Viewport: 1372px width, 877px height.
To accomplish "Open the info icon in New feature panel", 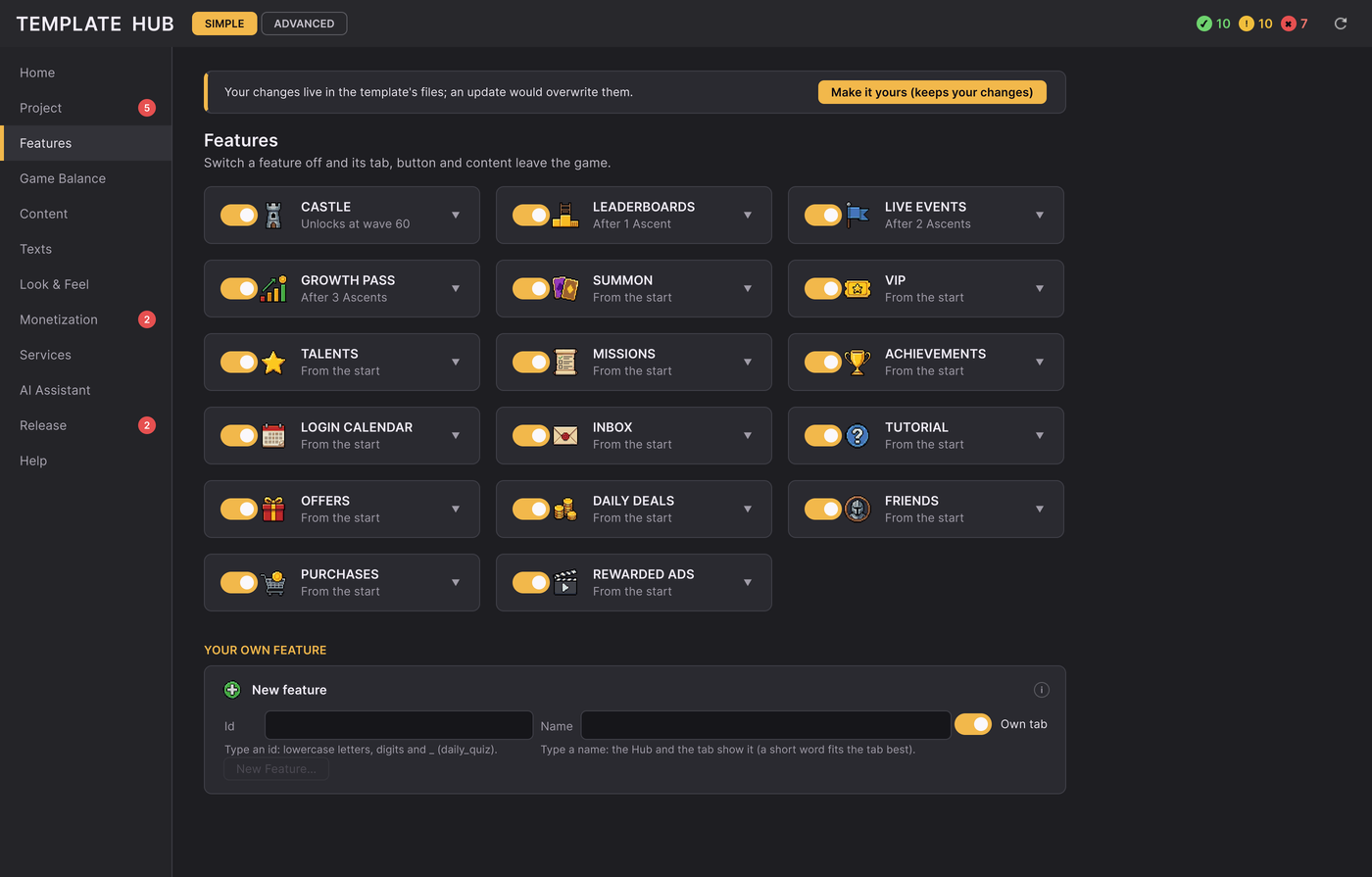I will pos(1042,690).
